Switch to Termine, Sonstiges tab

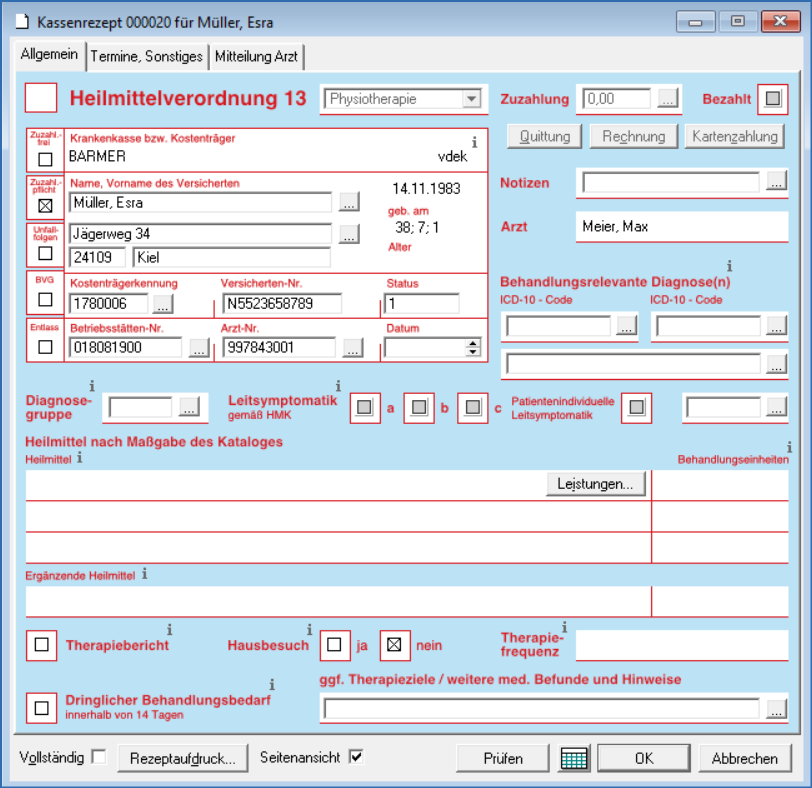point(147,56)
